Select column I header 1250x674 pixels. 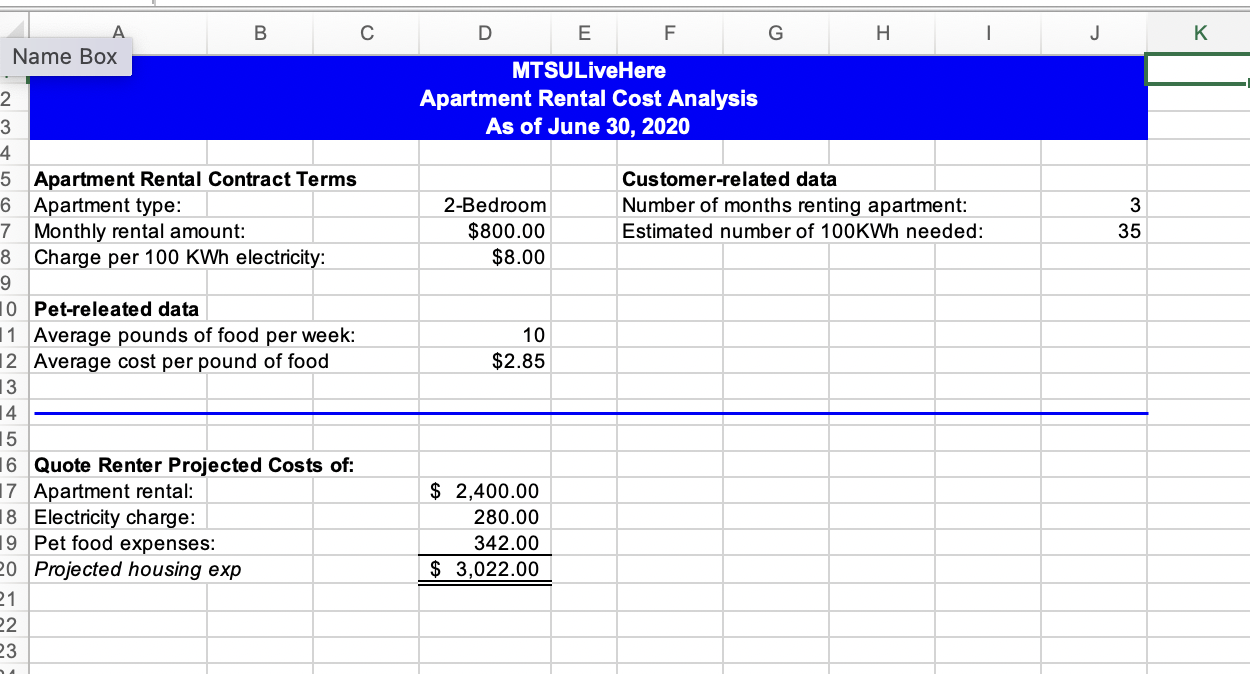pyautogui.click(x=987, y=33)
